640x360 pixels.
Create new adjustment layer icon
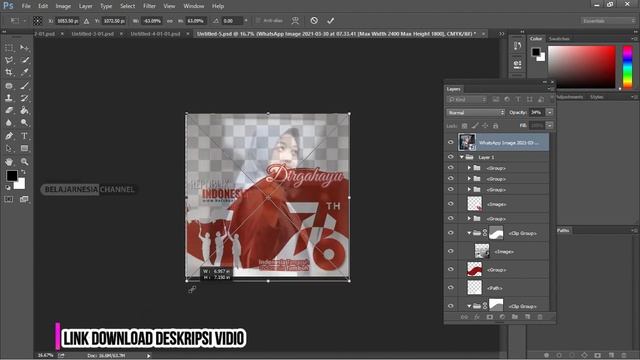[x=502, y=317]
